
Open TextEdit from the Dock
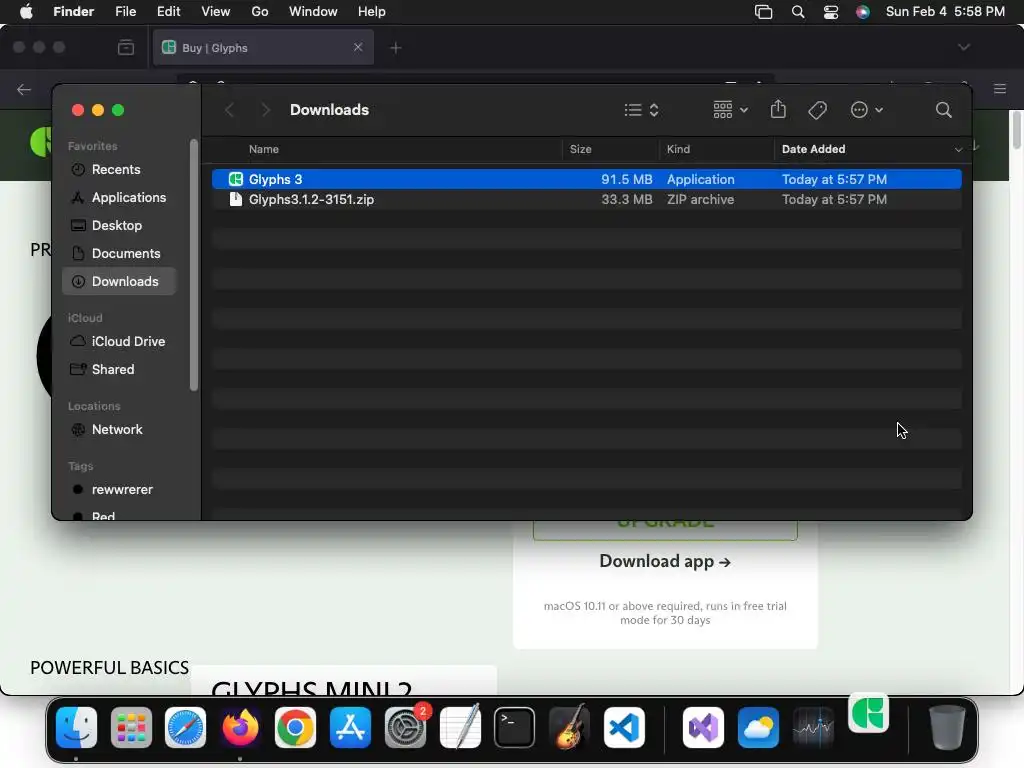point(460,728)
